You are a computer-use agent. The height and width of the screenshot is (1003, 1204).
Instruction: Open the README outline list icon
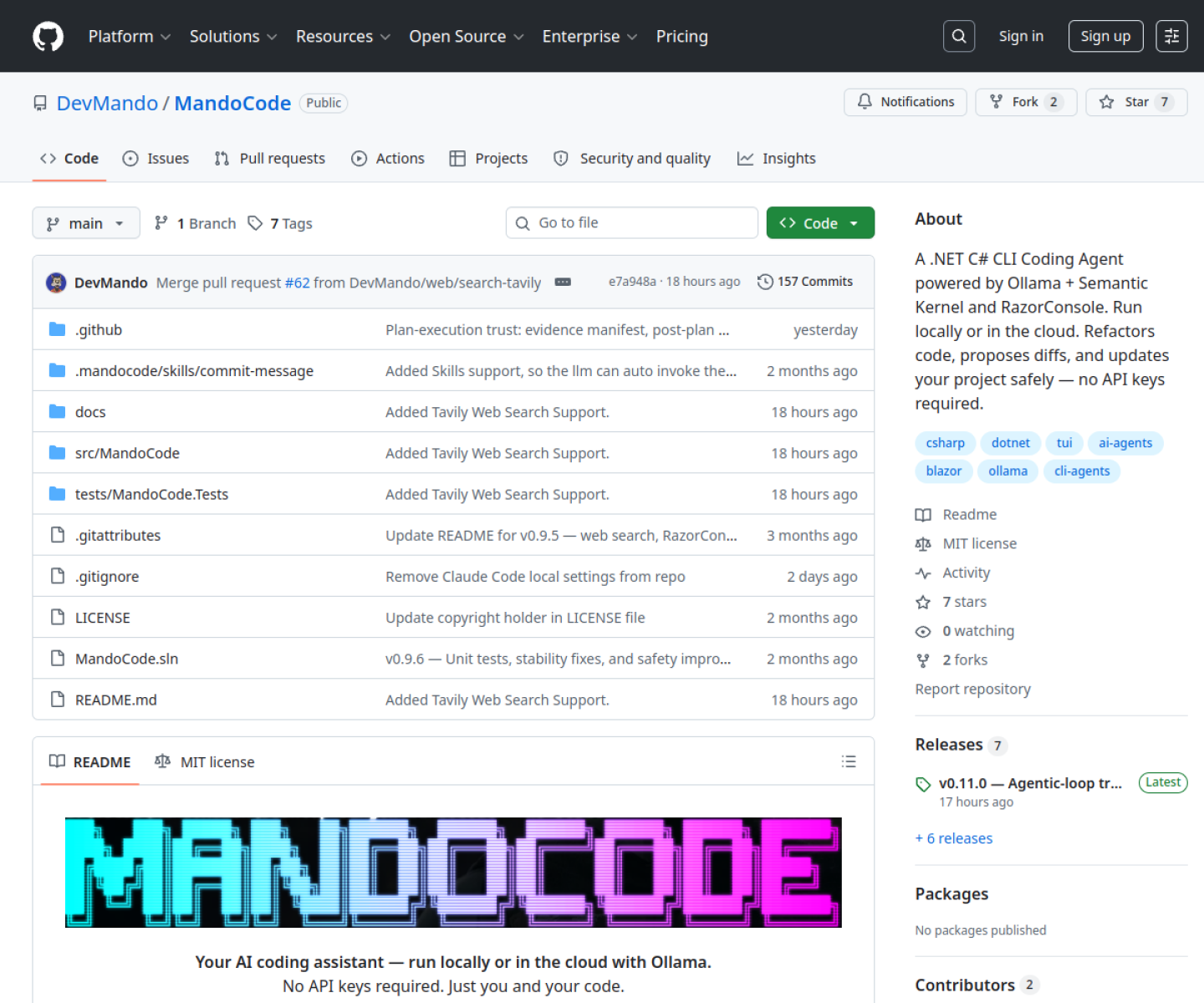tap(849, 761)
